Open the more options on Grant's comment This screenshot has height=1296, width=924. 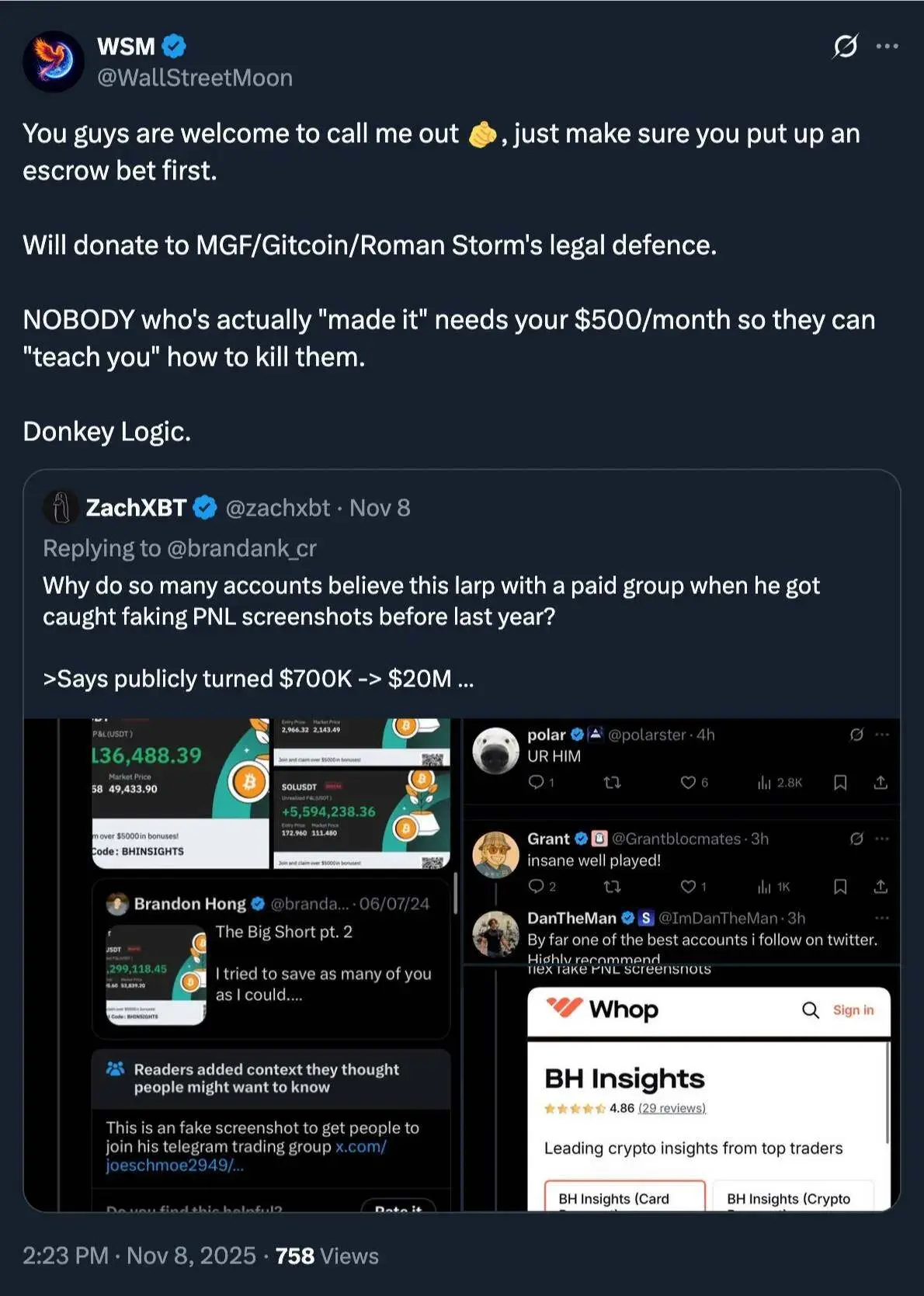pos(882,839)
